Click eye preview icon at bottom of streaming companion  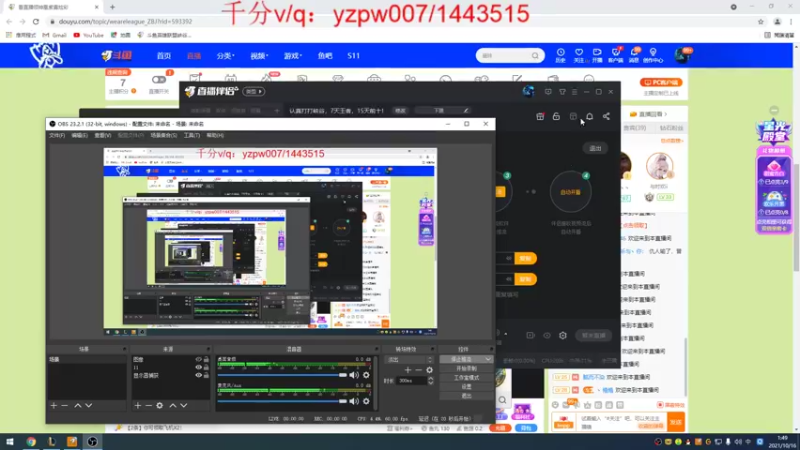coord(546,336)
